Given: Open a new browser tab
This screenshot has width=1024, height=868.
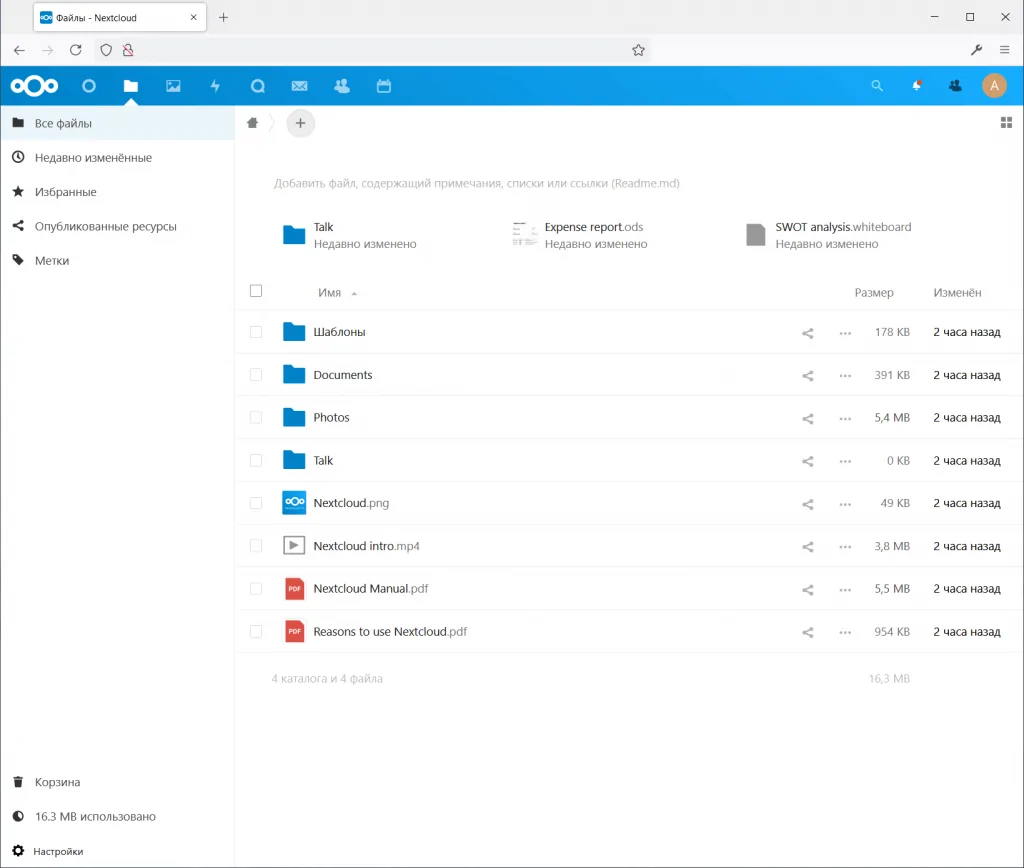Looking at the screenshot, I should [223, 18].
